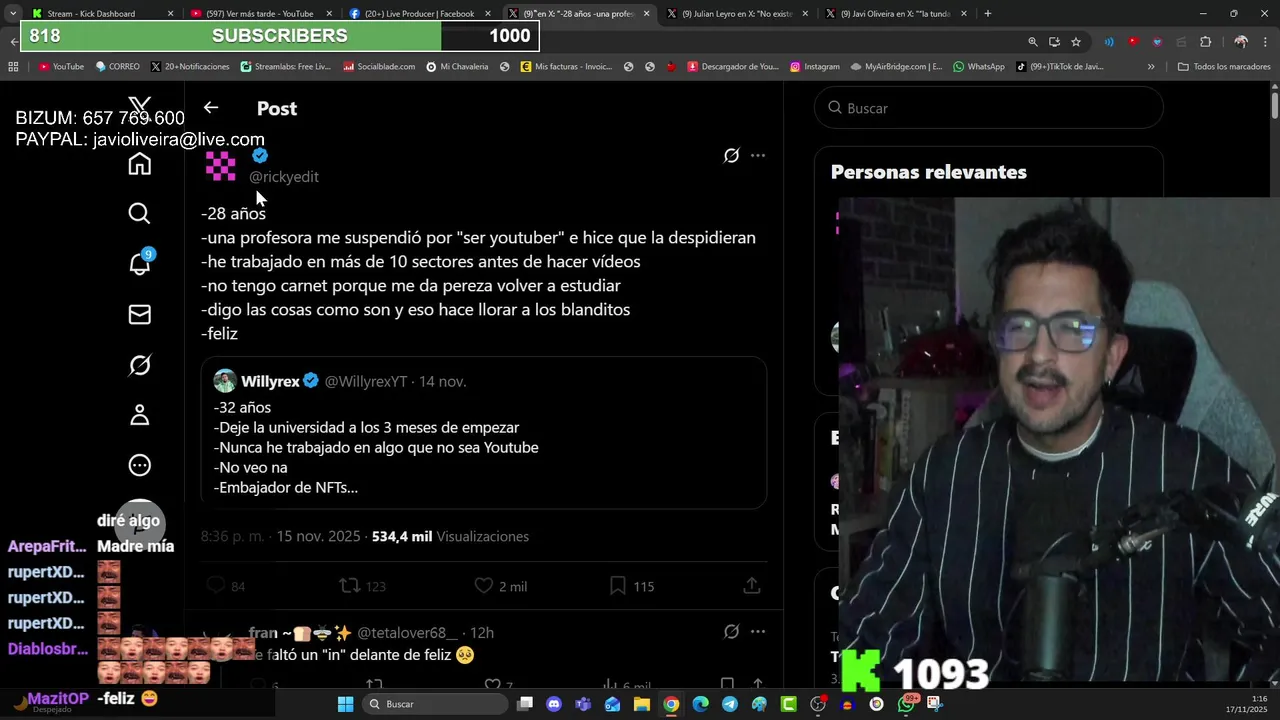The image size is (1280, 720).
Task: Open Telegram from the taskbar
Action: point(730,704)
